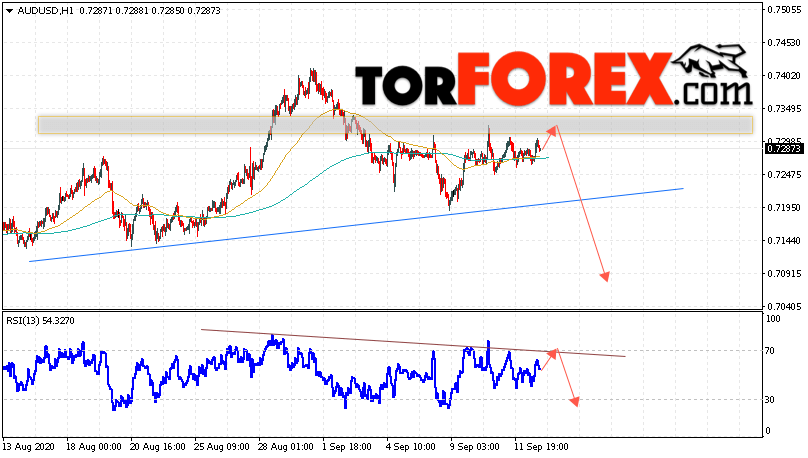Select the RSI(13) 54.3270 indicator label
Image resolution: width=808 pixels, height=458 pixels.
40,320
